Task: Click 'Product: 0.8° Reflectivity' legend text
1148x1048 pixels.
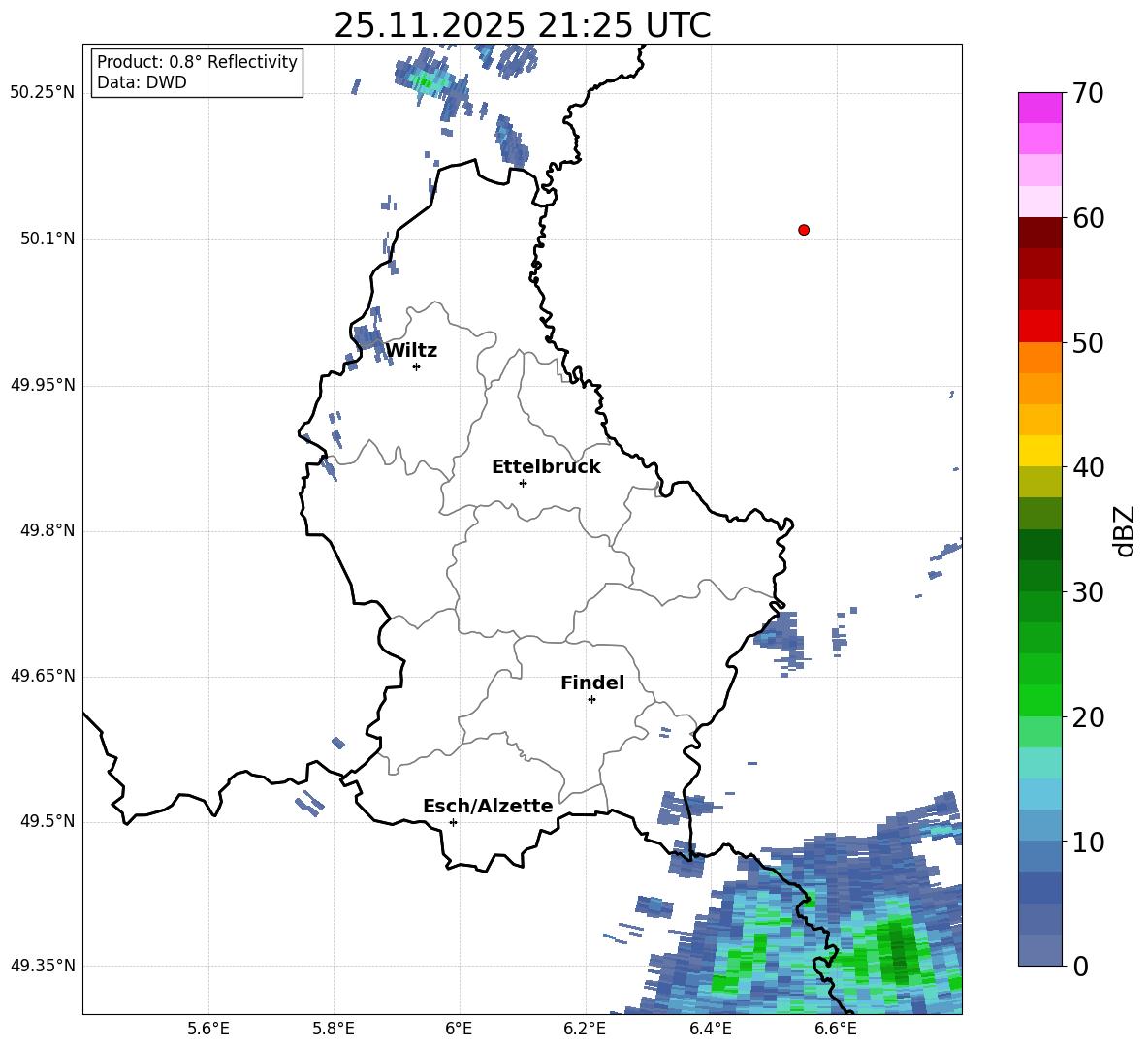Action: tap(197, 62)
